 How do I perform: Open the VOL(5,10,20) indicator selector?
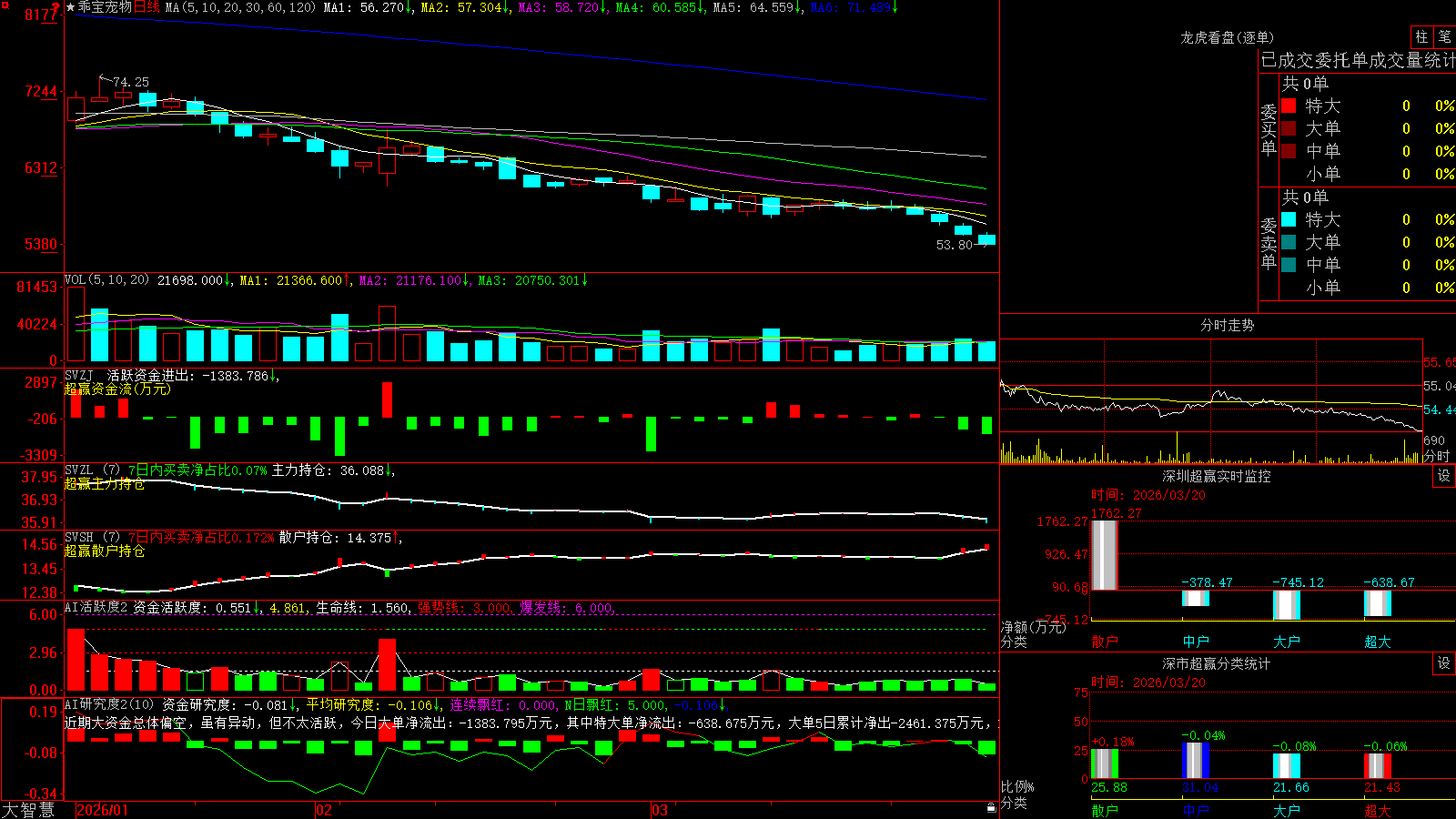(x=106, y=280)
